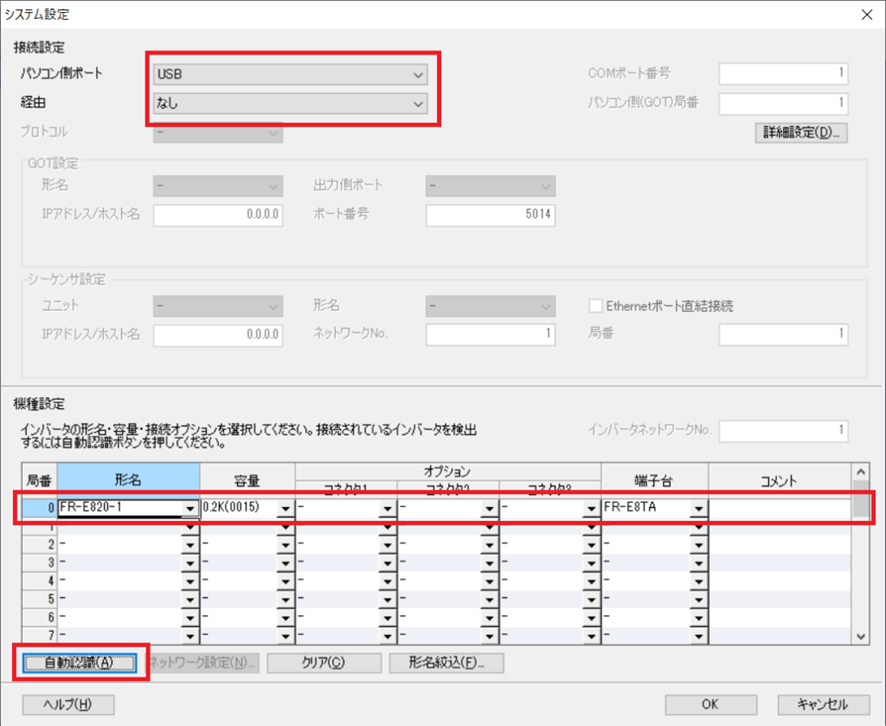The image size is (886, 726).
Task: Click the 形名絞込(F) button
Action: pyautogui.click(x=446, y=663)
